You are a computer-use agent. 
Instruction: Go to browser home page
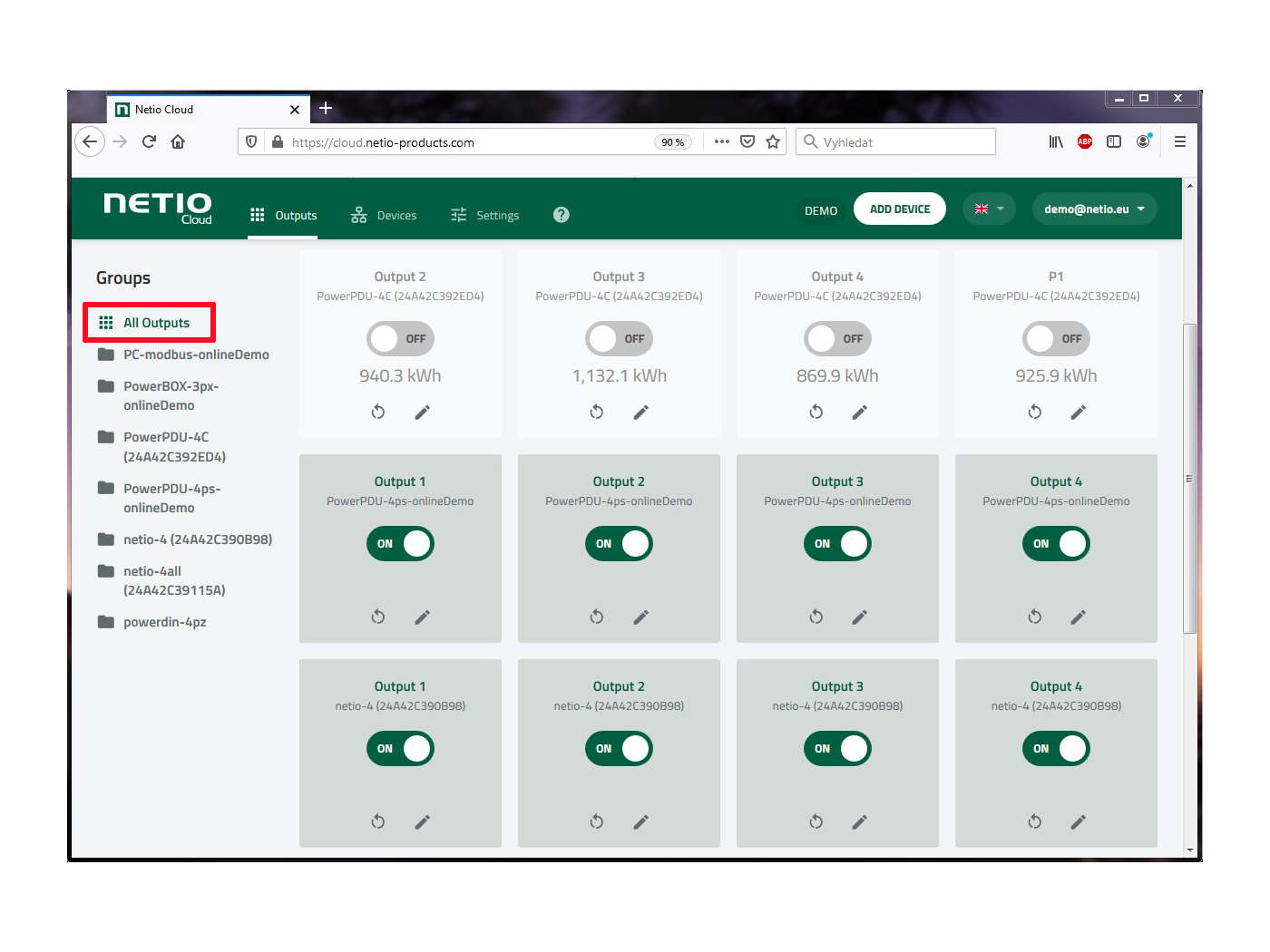pyautogui.click(x=178, y=141)
